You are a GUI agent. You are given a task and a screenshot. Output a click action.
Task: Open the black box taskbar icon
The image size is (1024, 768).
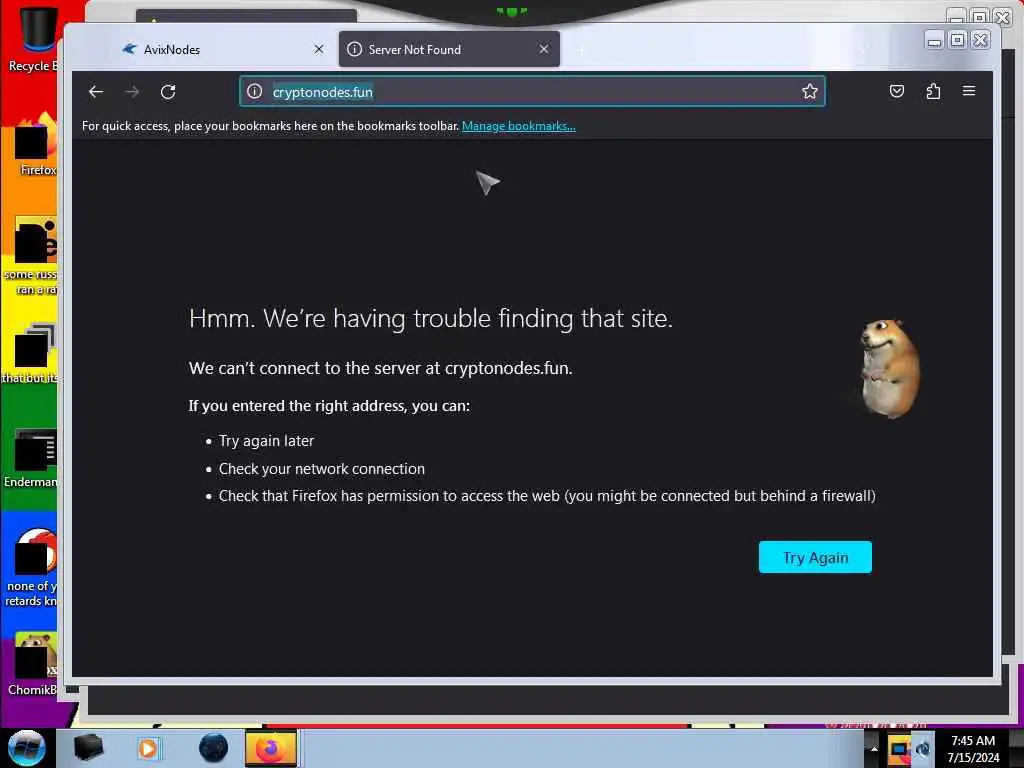(88, 748)
